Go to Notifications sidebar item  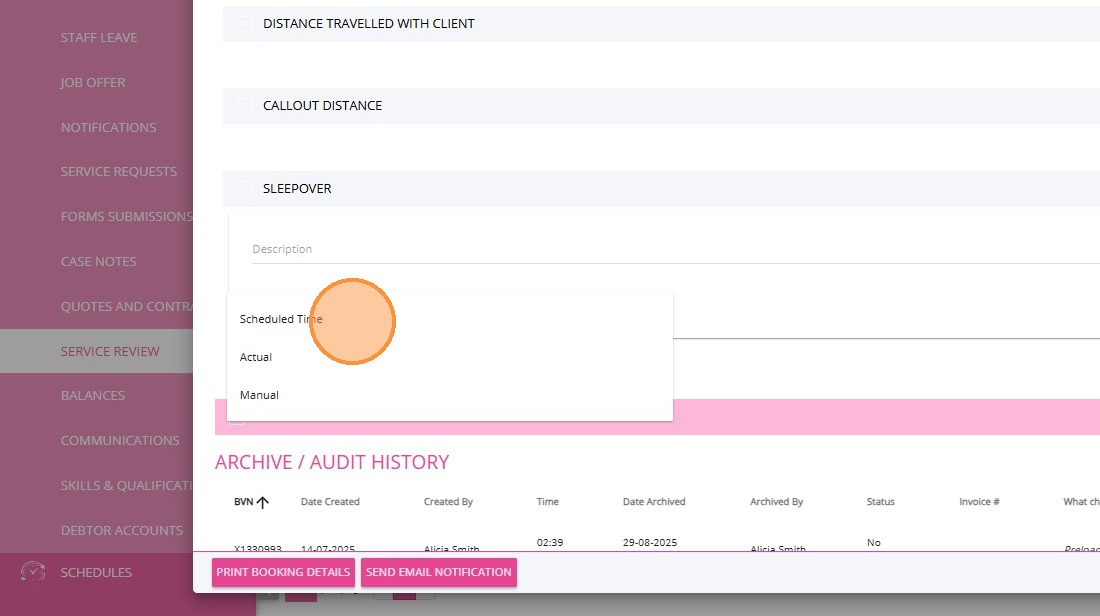pyautogui.click(x=108, y=128)
